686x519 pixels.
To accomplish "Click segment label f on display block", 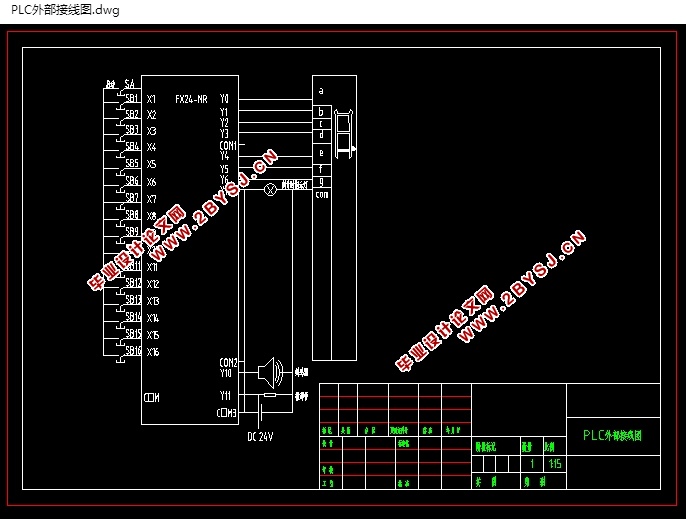I will coord(321,169).
